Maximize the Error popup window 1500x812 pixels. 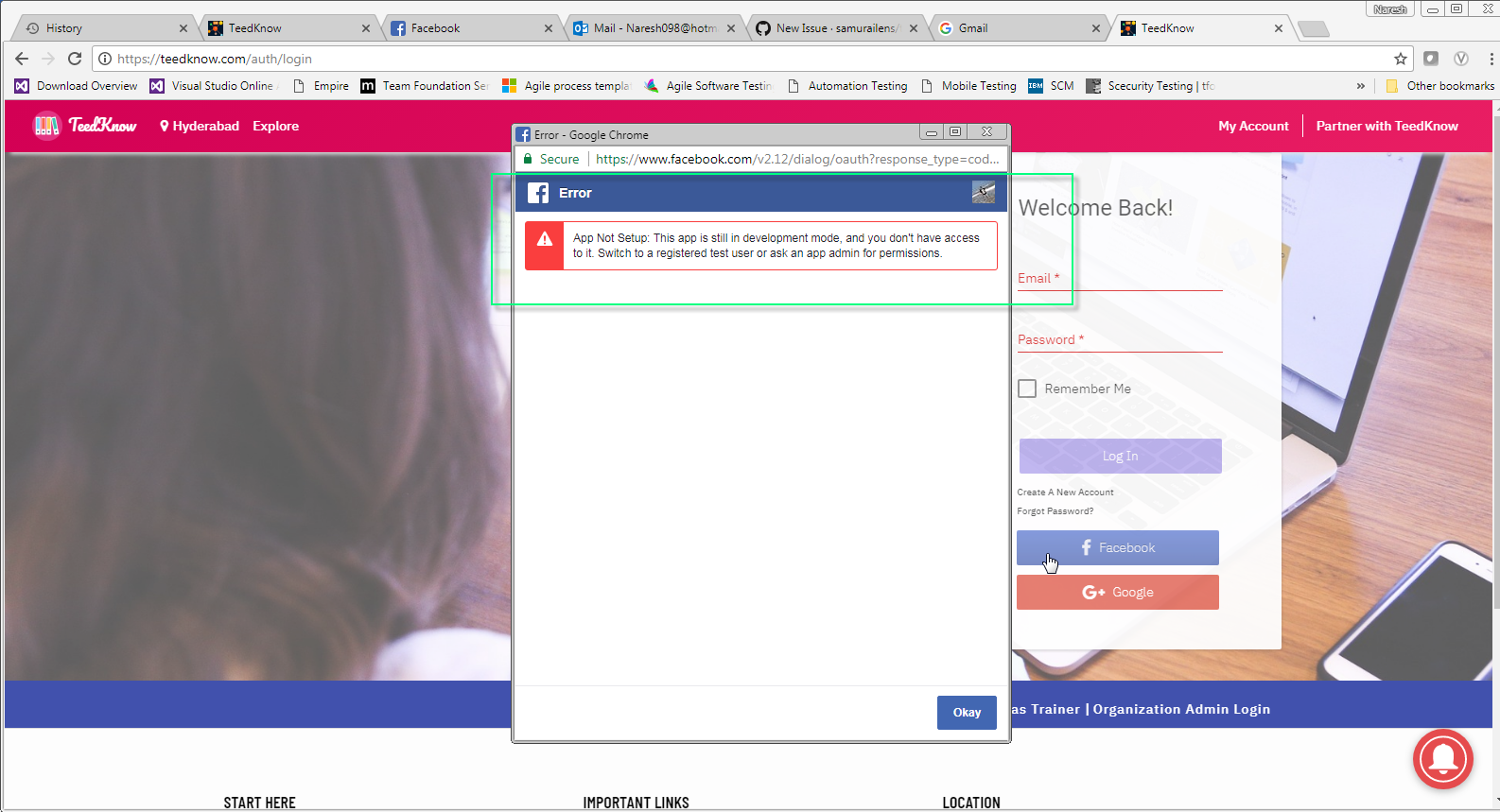point(955,131)
